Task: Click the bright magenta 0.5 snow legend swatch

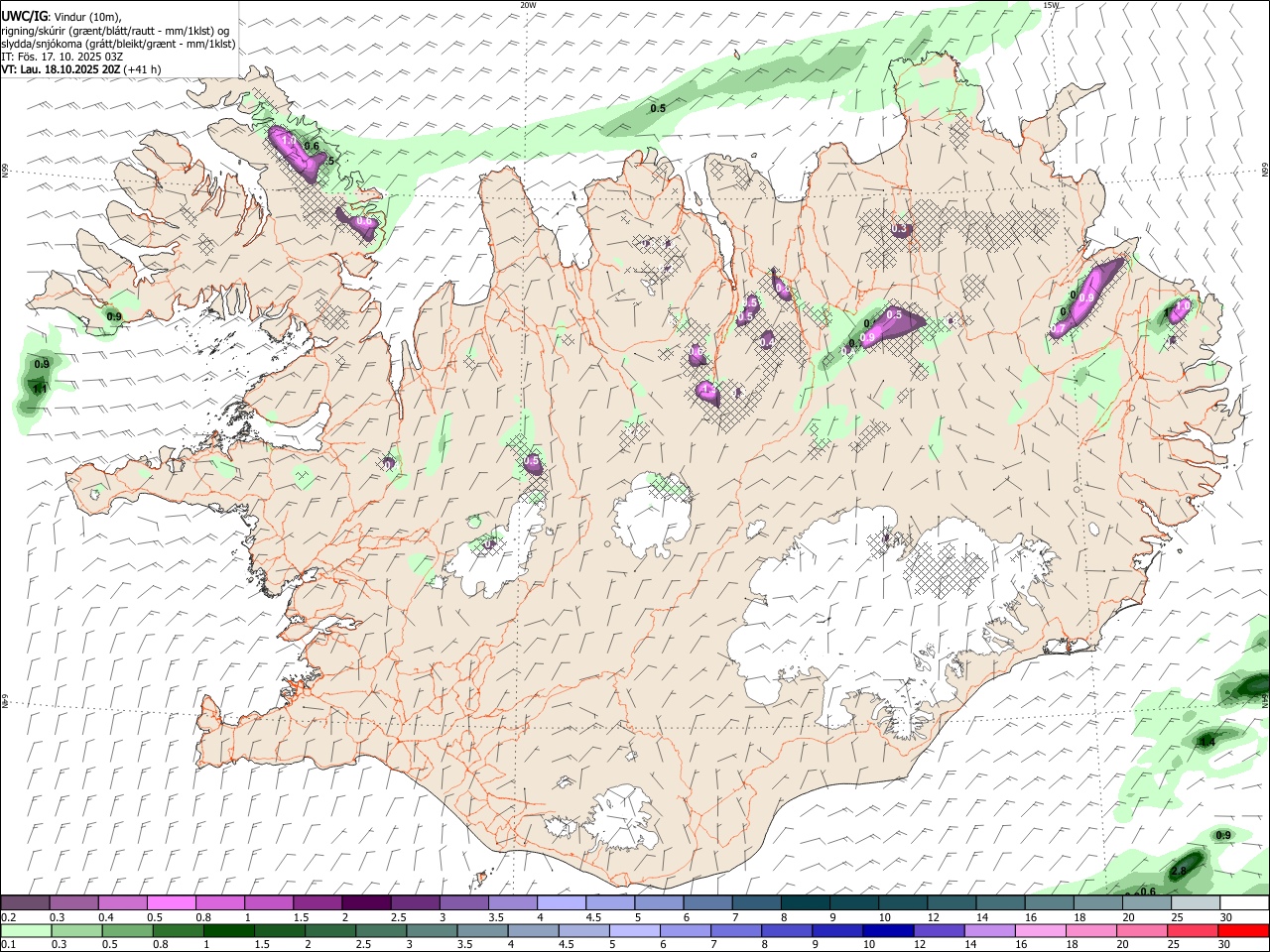Action: click(x=172, y=903)
